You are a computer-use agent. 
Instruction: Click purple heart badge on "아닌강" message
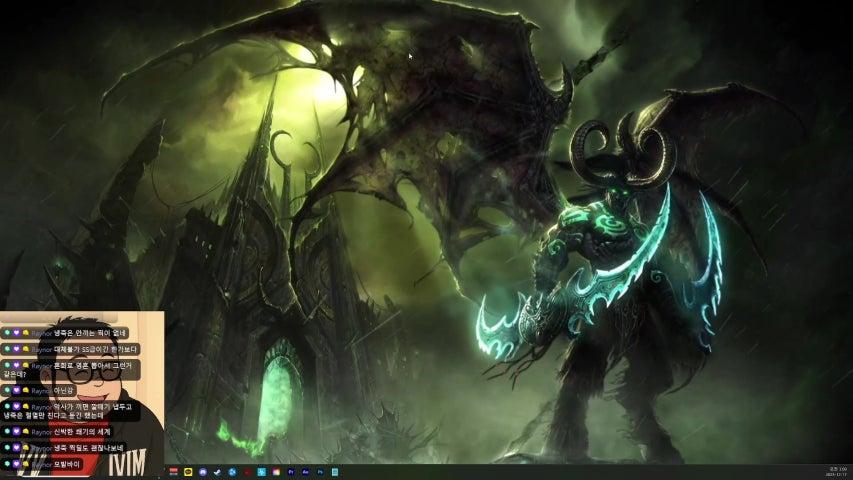pos(16,390)
